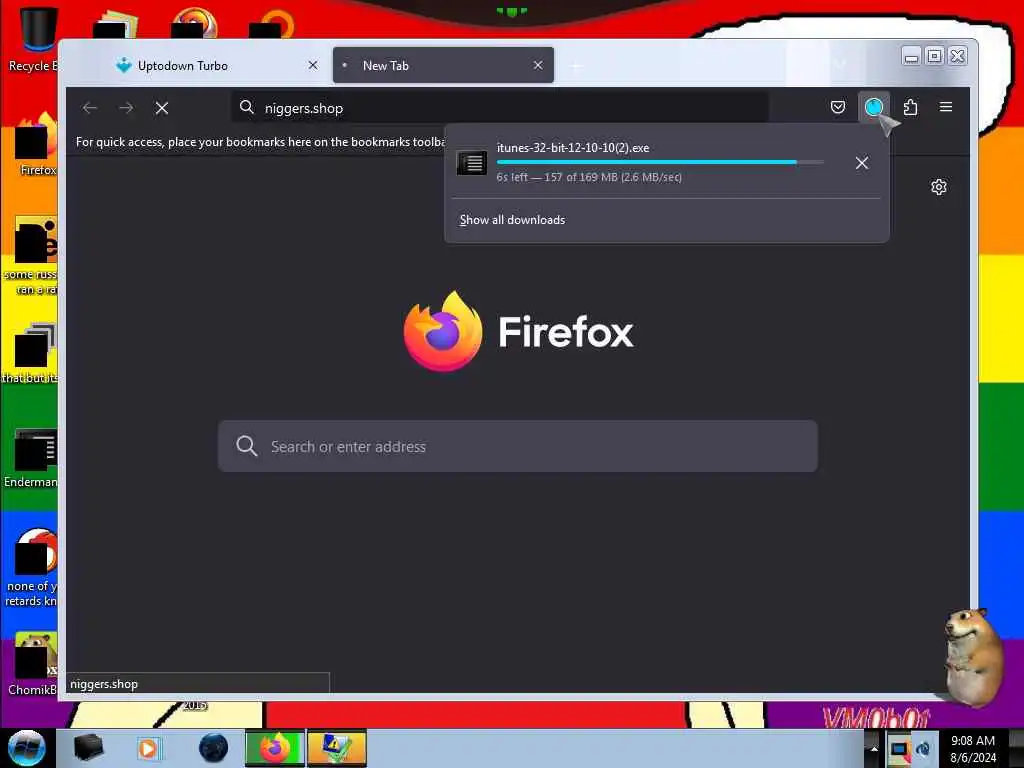The width and height of the screenshot is (1024, 768).
Task: Launch the media player taskbar icon
Action: tap(149, 748)
